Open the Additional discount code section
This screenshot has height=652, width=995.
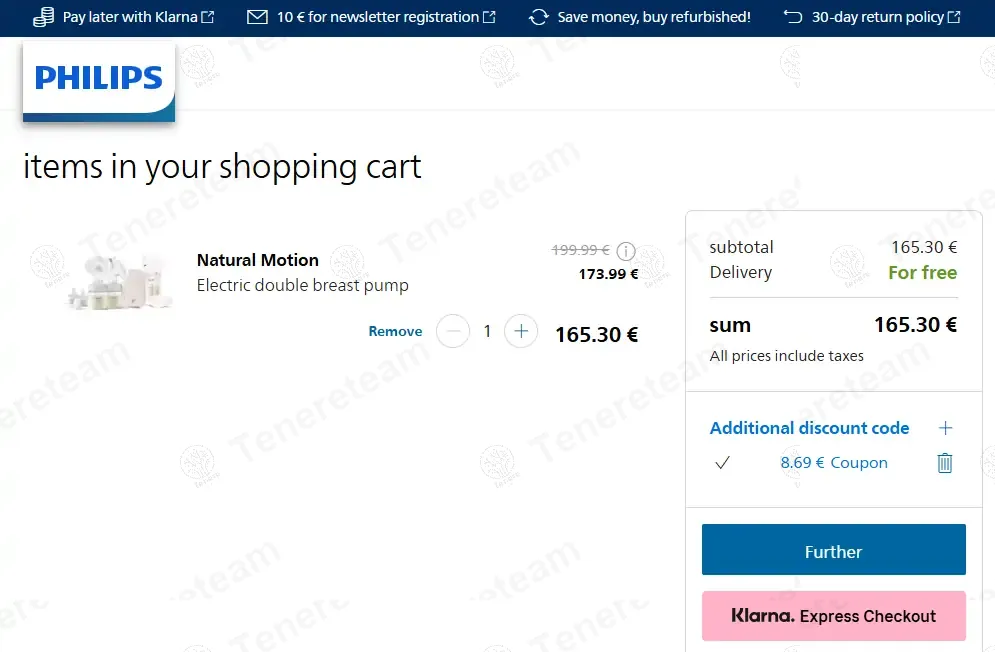[x=810, y=428]
